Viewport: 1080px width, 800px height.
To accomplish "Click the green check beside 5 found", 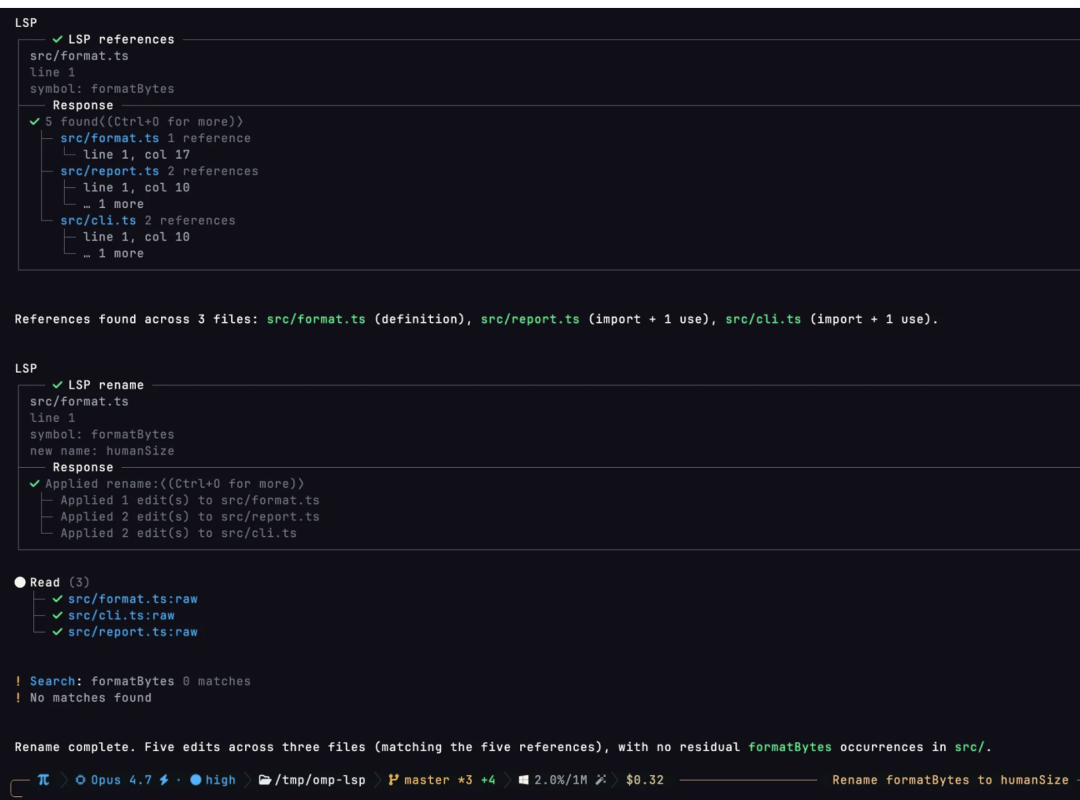I will (x=34, y=121).
